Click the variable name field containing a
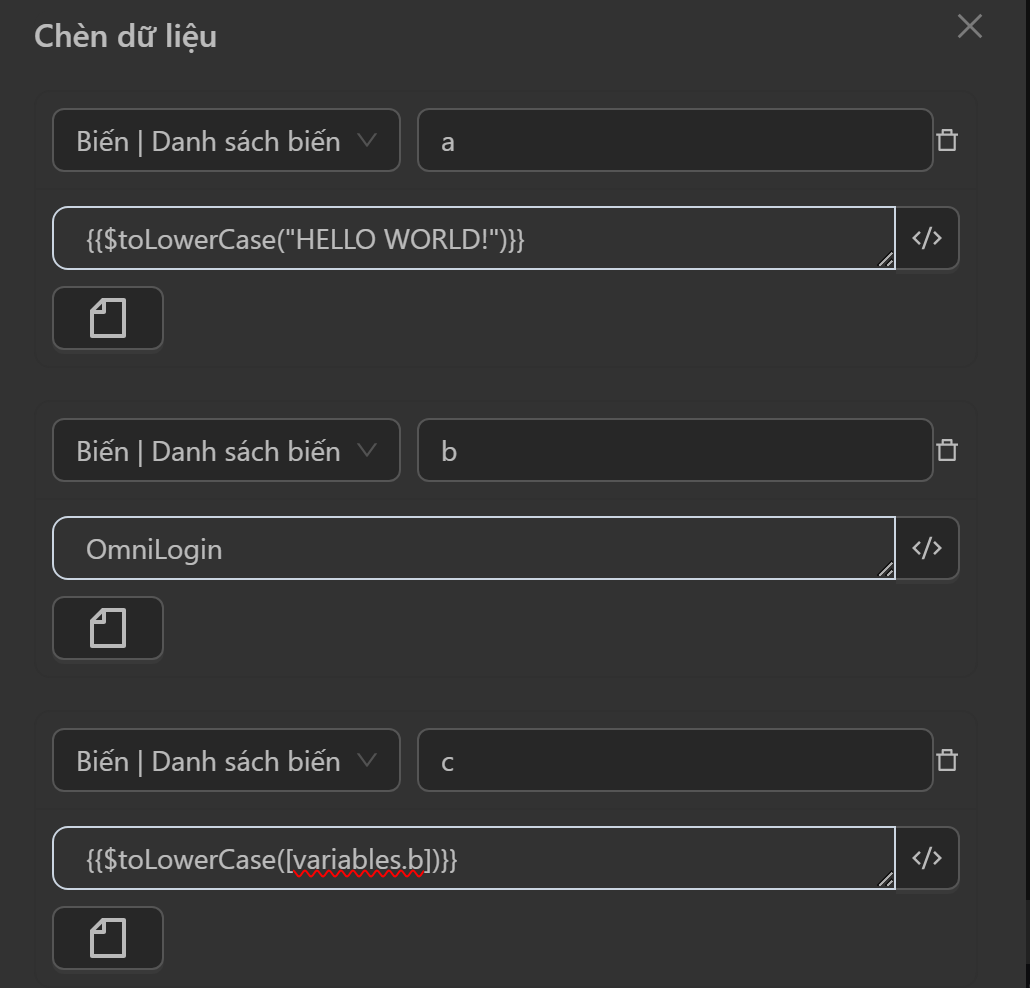Viewport: 1030px width, 988px height. 675,141
